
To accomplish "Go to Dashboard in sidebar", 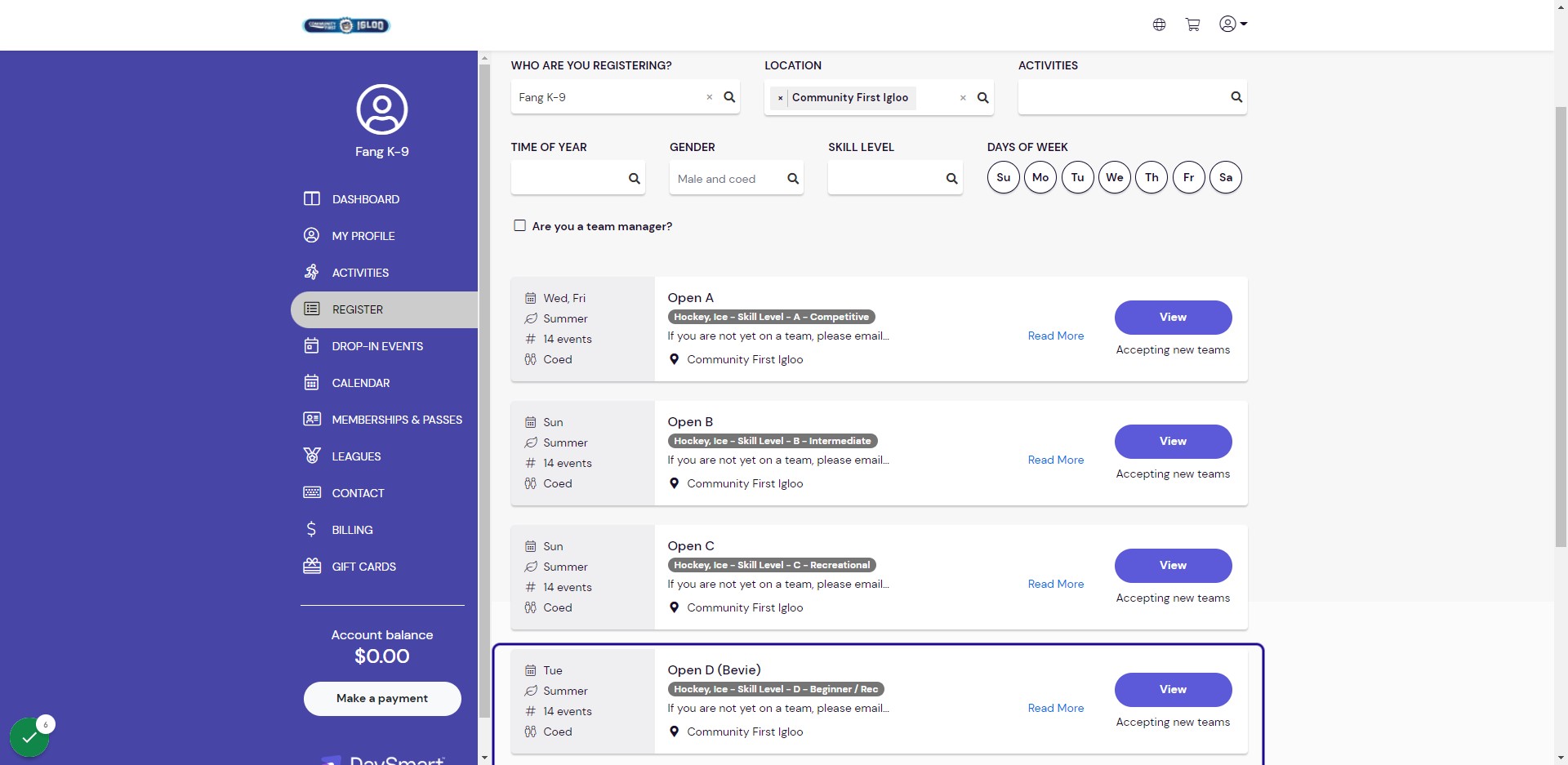I will tap(384, 199).
